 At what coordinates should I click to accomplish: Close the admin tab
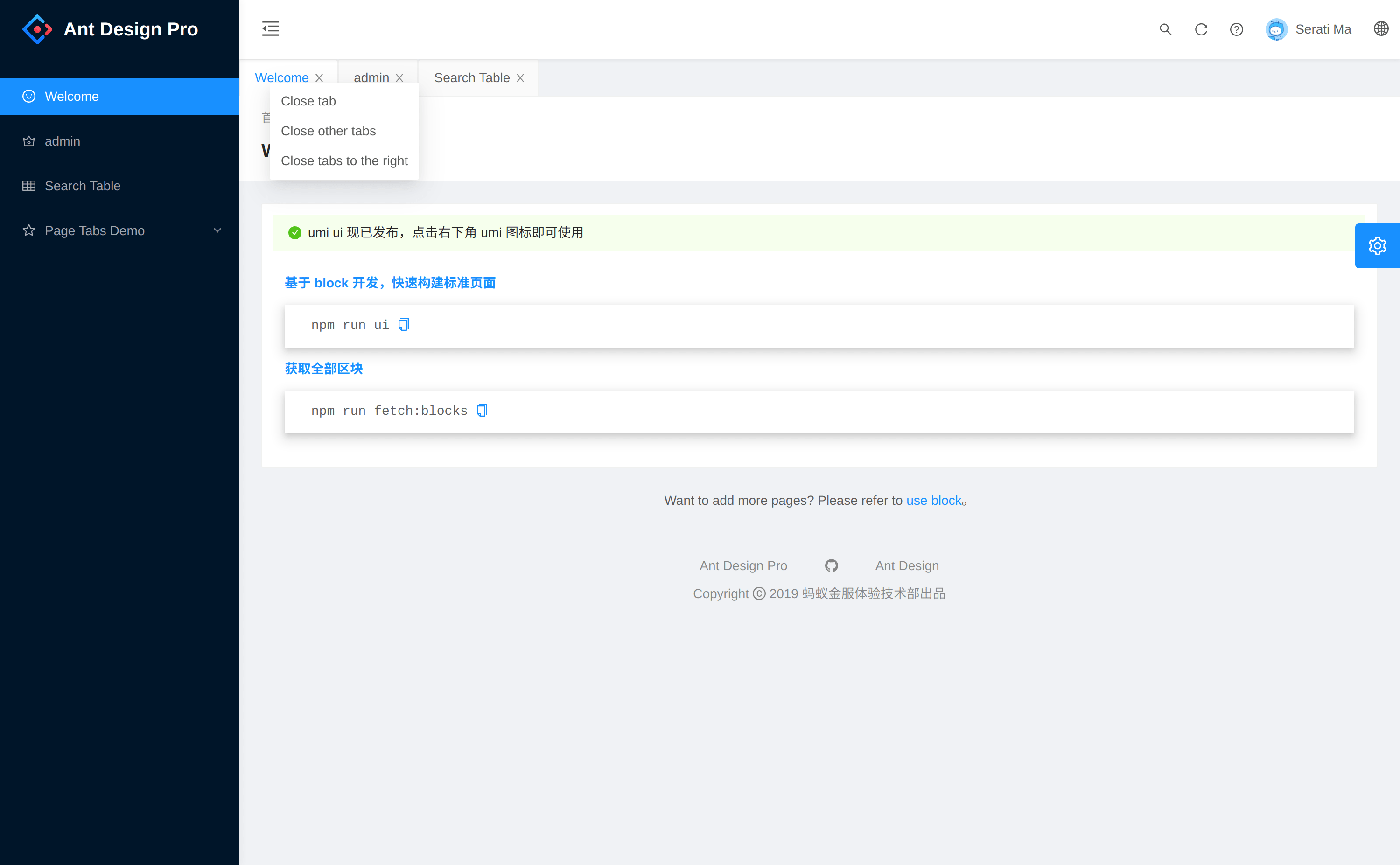click(x=399, y=78)
